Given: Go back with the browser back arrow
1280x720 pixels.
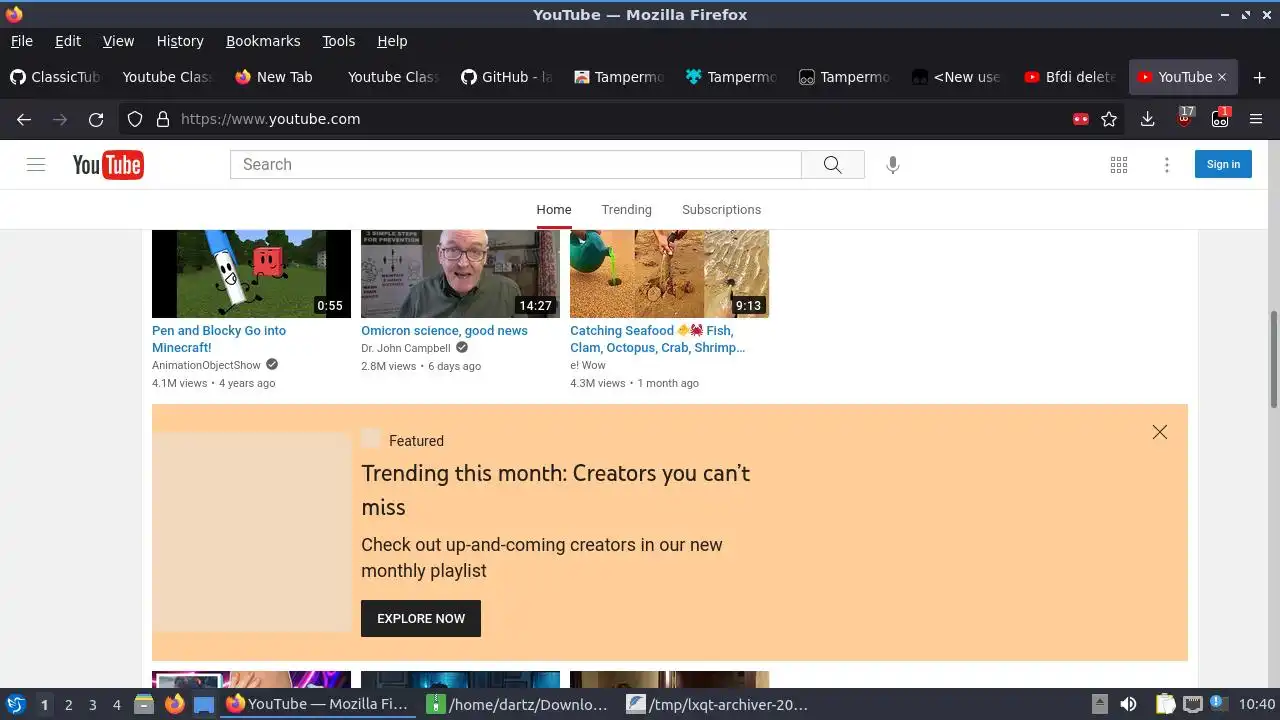Looking at the screenshot, I should tap(24, 119).
